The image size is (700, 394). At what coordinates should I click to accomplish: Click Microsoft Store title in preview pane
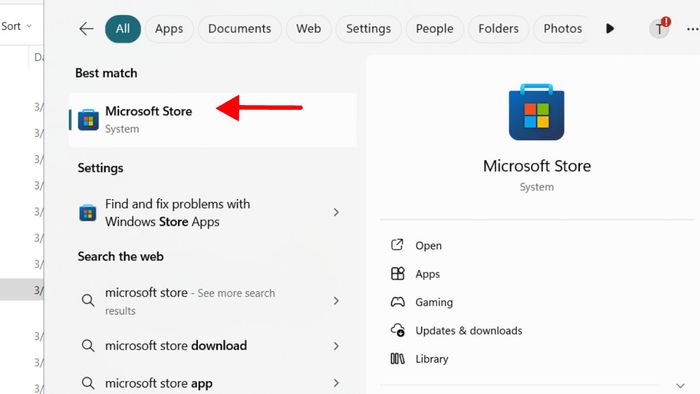[x=537, y=166]
